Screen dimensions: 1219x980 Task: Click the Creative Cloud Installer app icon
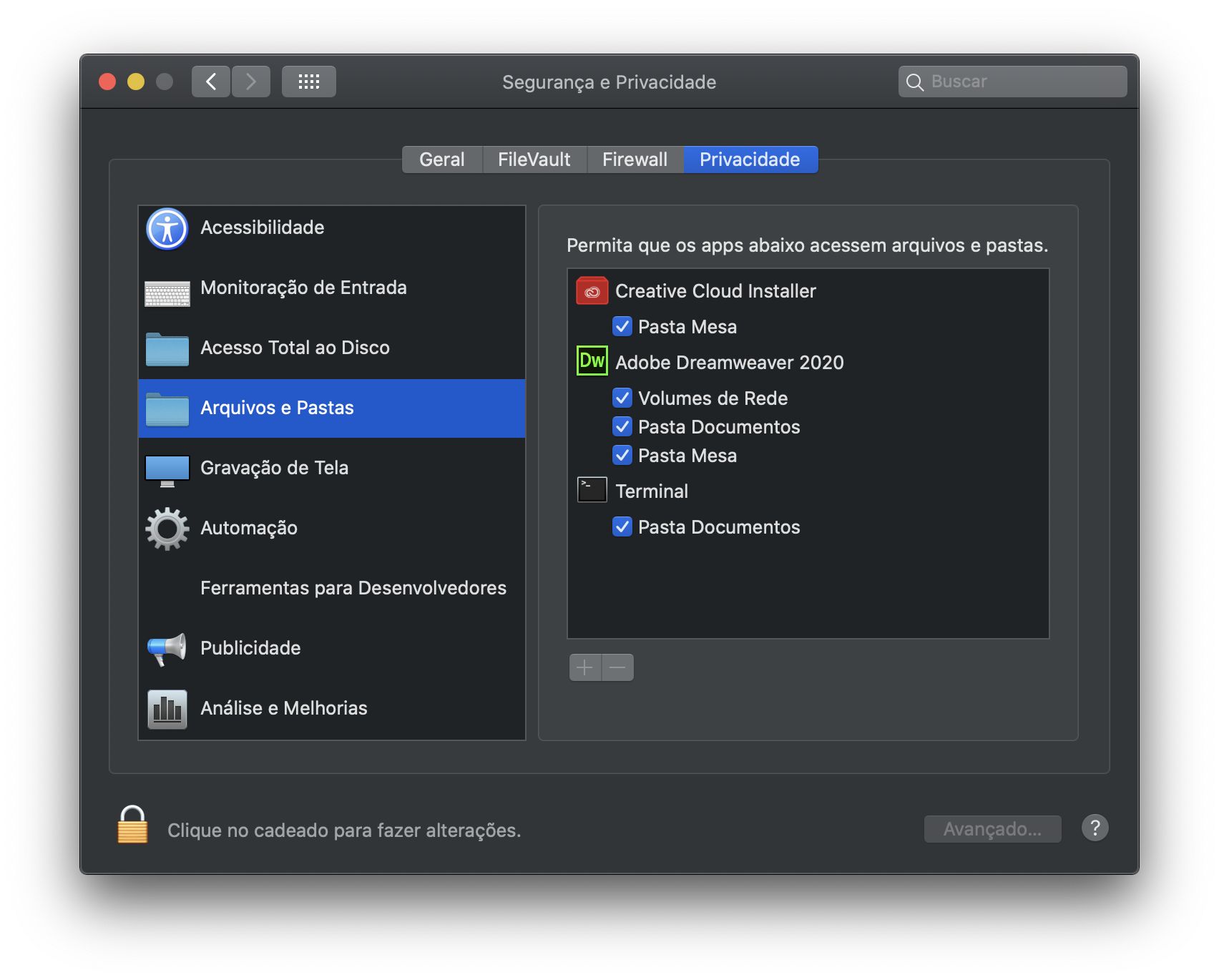pos(592,291)
